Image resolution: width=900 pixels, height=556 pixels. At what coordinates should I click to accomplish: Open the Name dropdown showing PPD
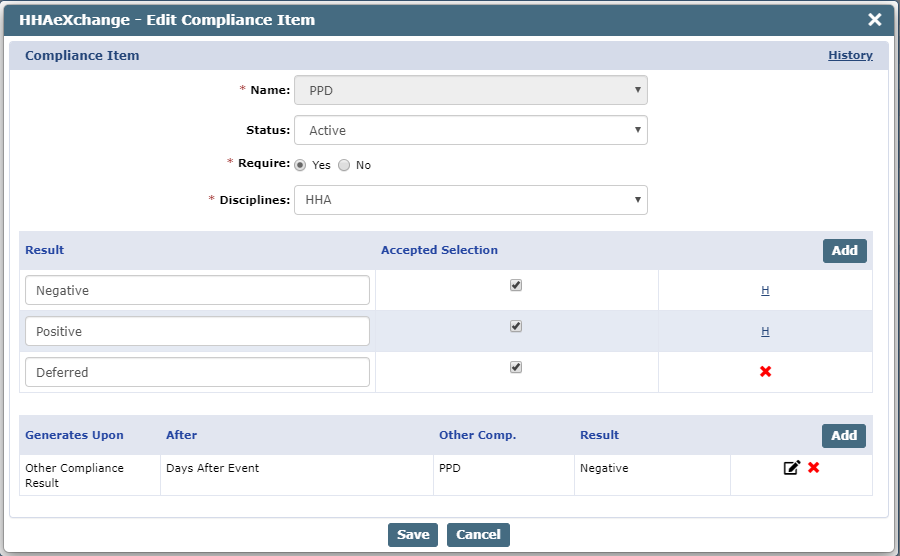tap(471, 90)
